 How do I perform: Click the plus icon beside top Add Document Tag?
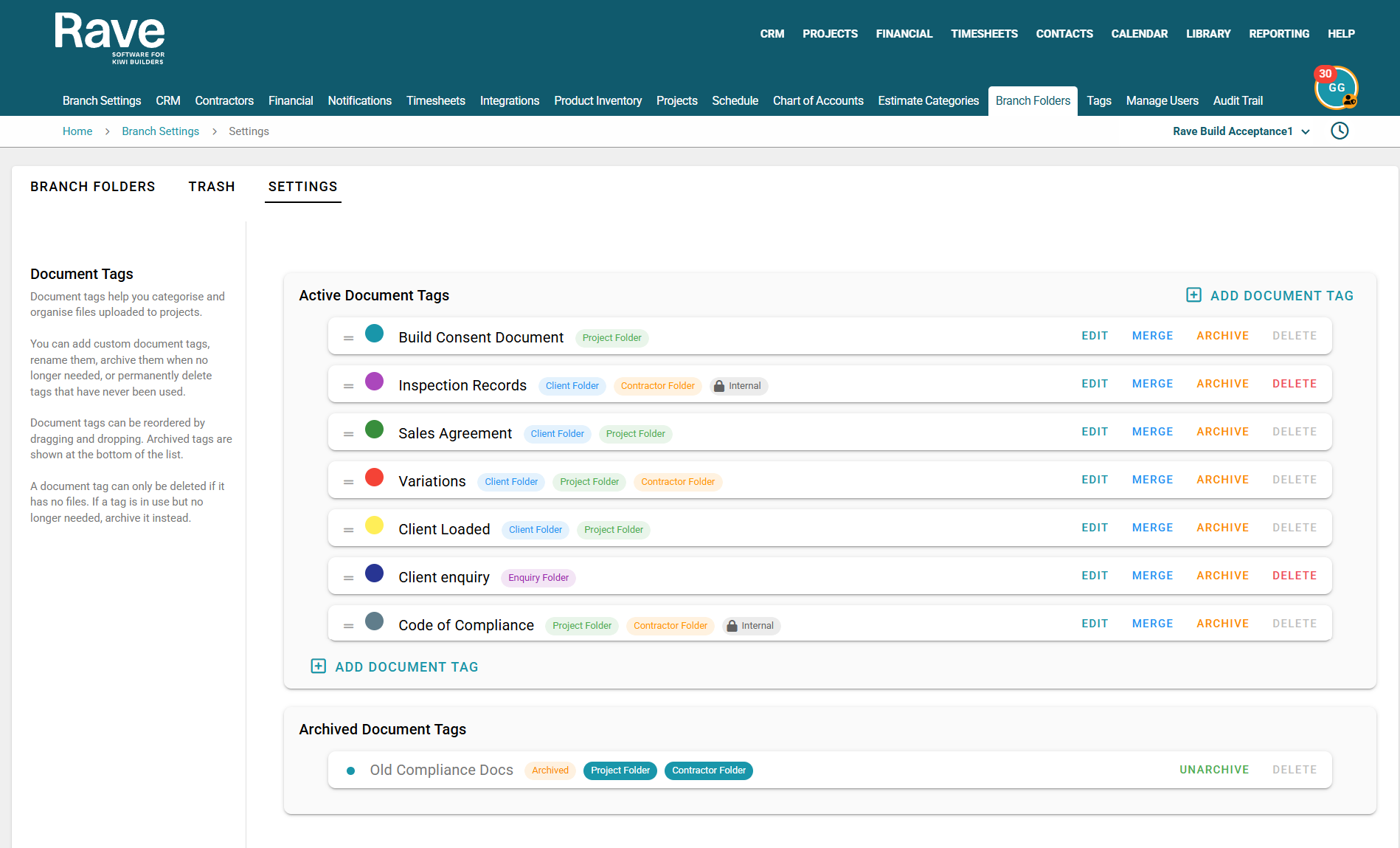click(x=1193, y=295)
